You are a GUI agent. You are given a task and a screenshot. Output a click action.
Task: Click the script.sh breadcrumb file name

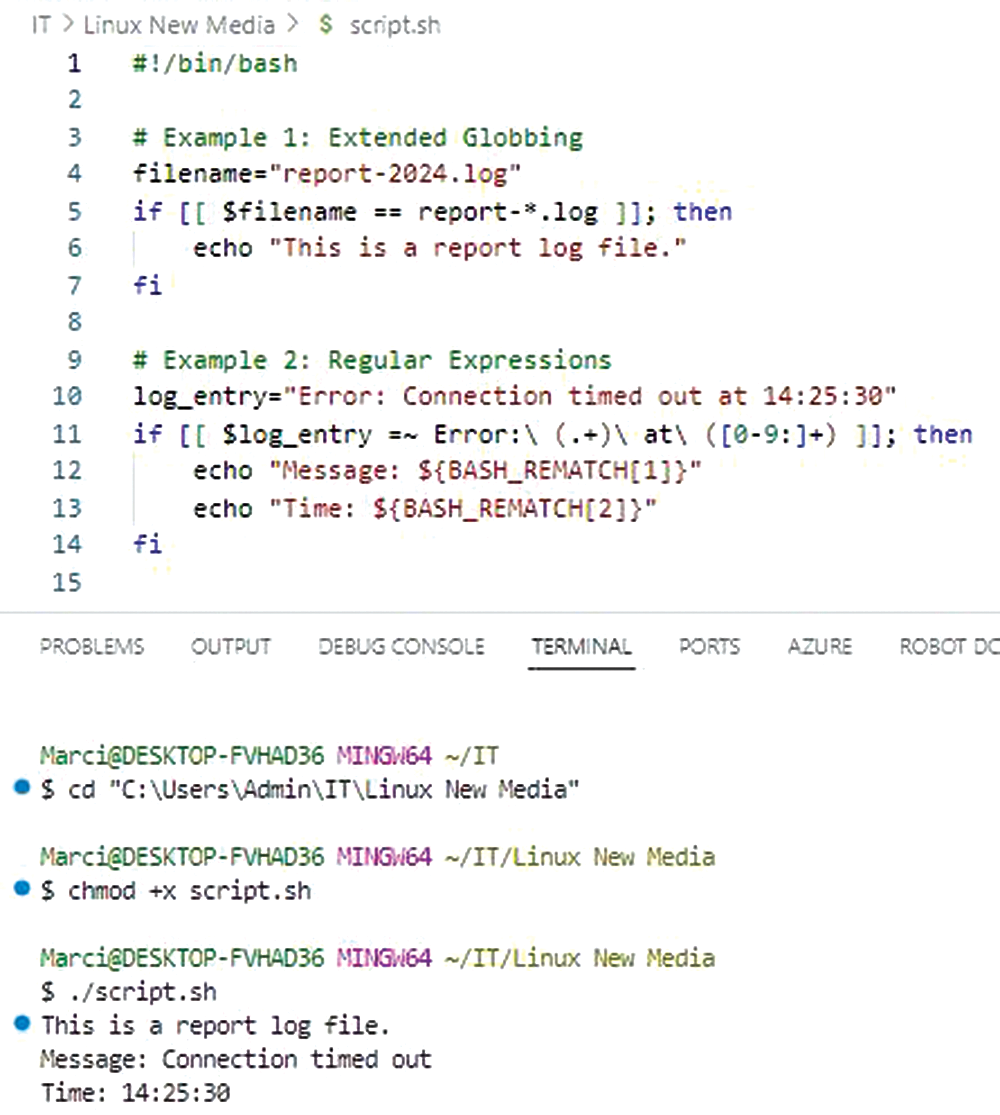(x=395, y=26)
